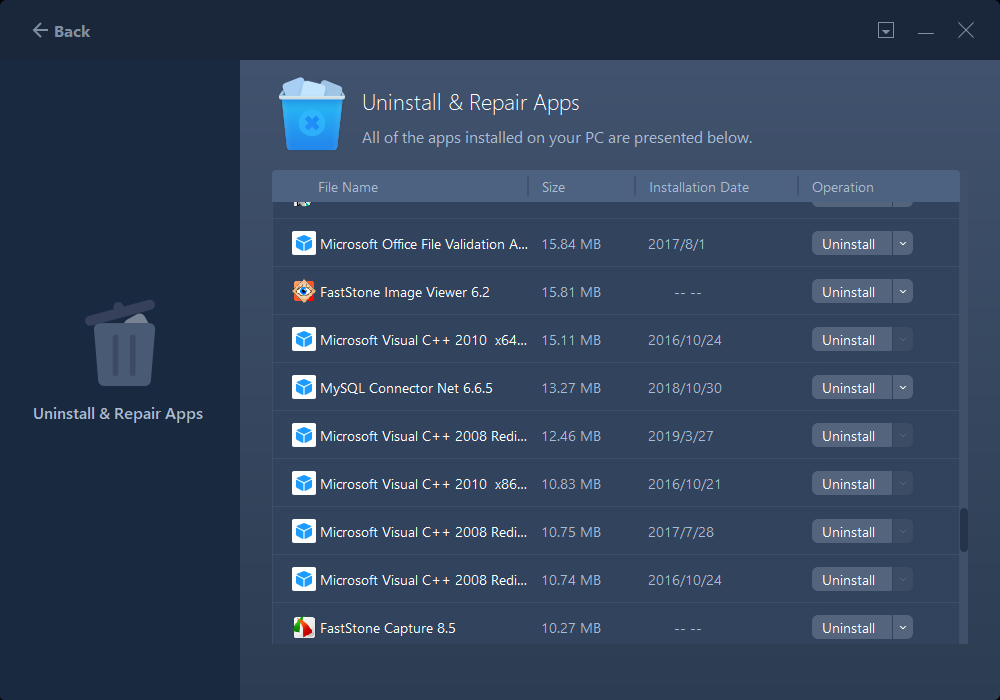Click the 2018/10/30 installation date

coord(685,388)
